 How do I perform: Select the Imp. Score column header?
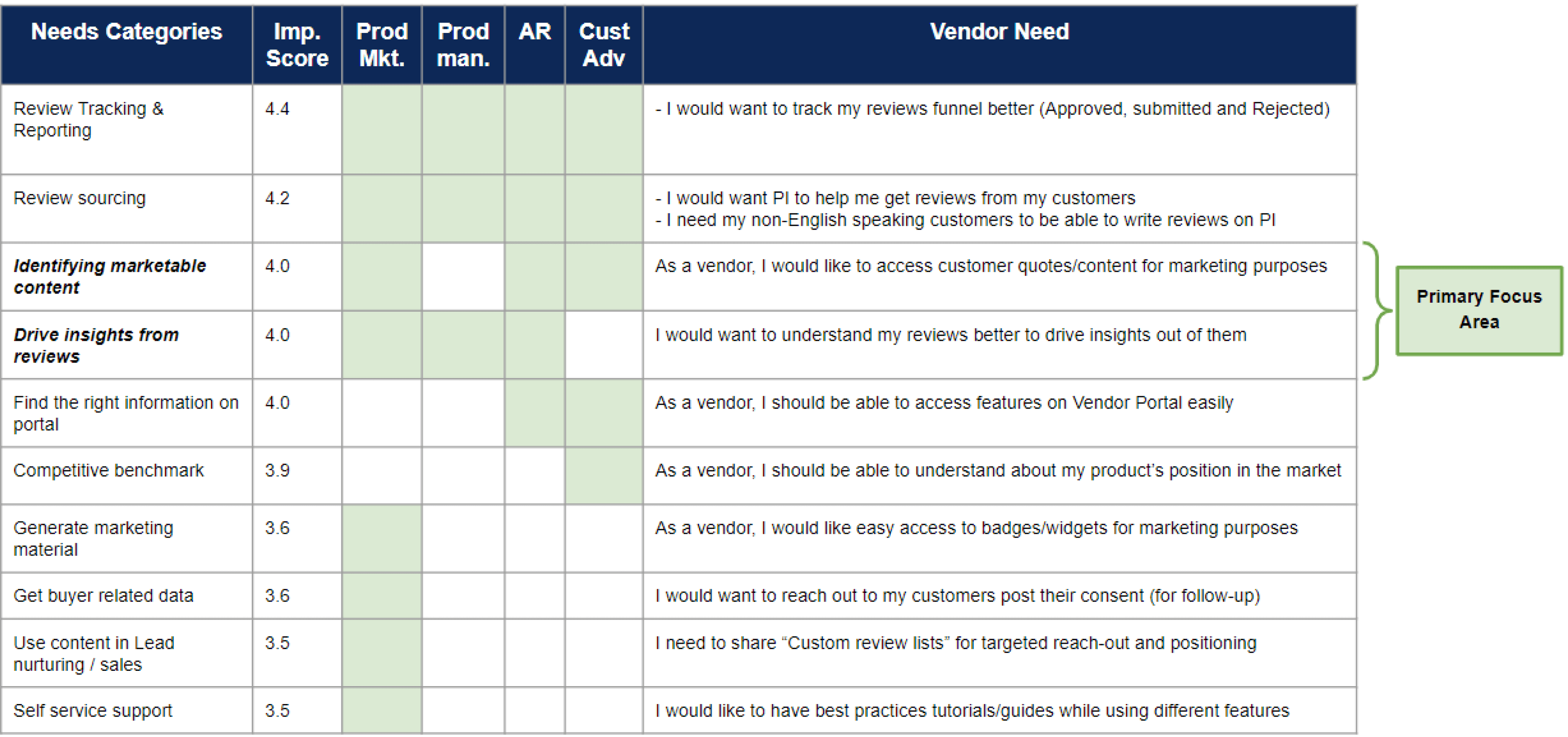(297, 44)
